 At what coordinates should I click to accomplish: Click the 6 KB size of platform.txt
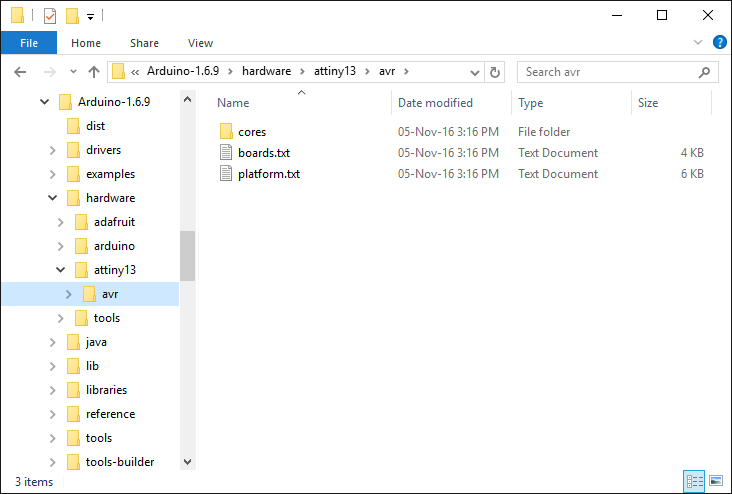tap(692, 174)
